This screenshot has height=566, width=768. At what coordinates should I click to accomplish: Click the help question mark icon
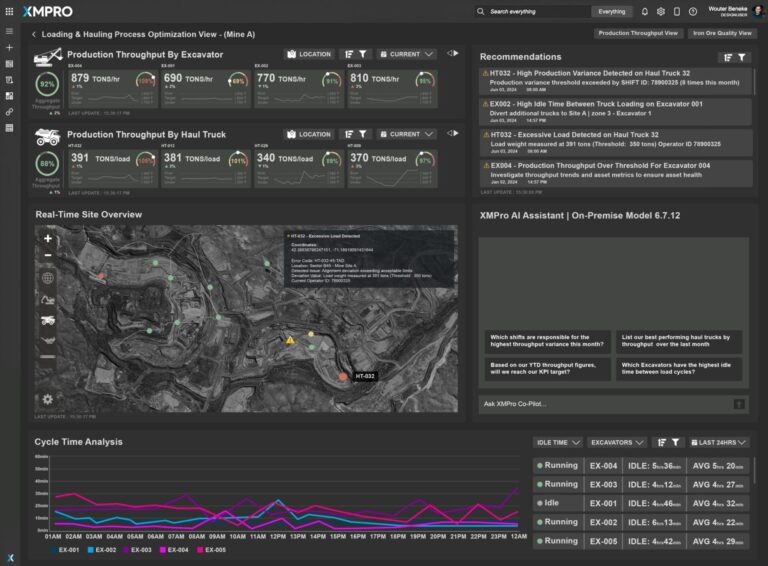[x=693, y=12]
